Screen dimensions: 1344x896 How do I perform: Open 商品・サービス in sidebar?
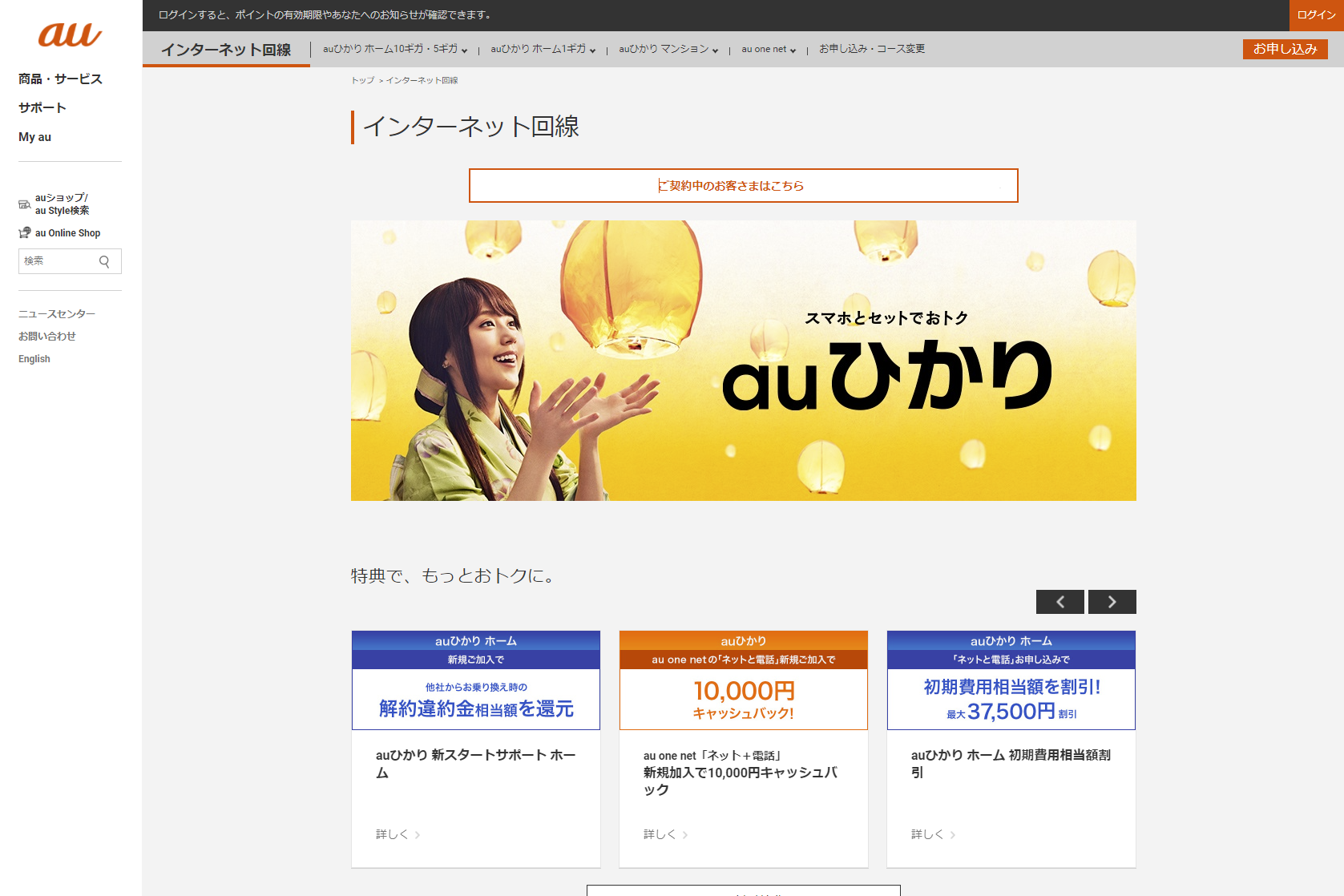60,79
